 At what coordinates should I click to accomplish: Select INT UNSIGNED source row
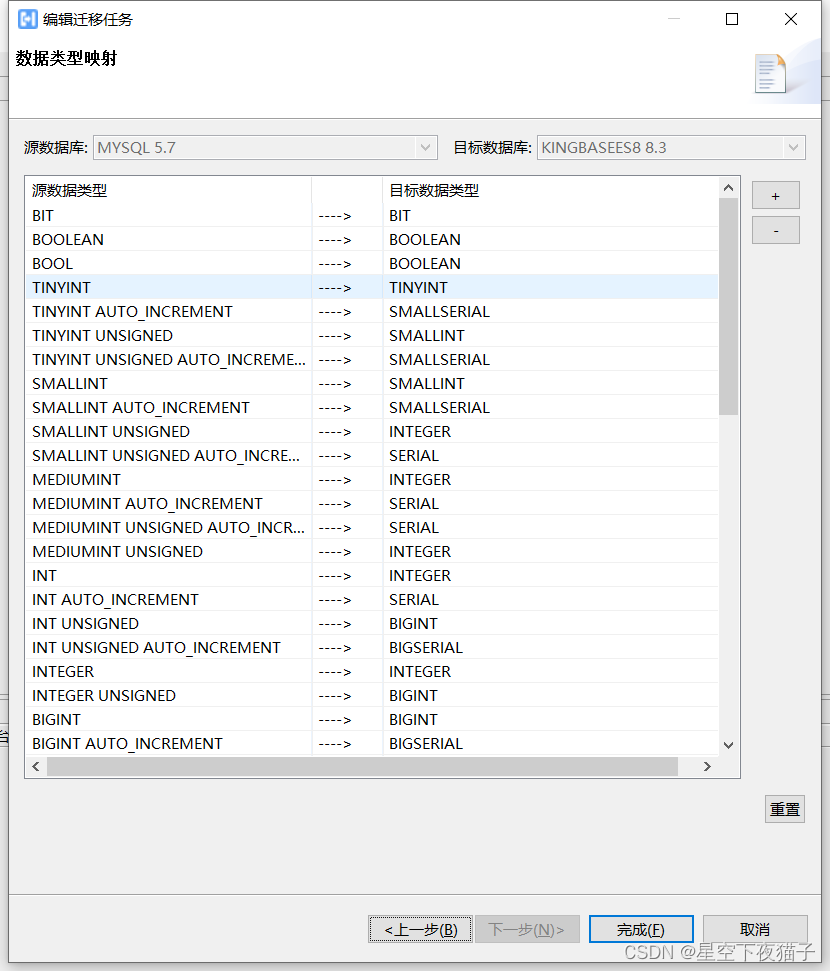(168, 624)
